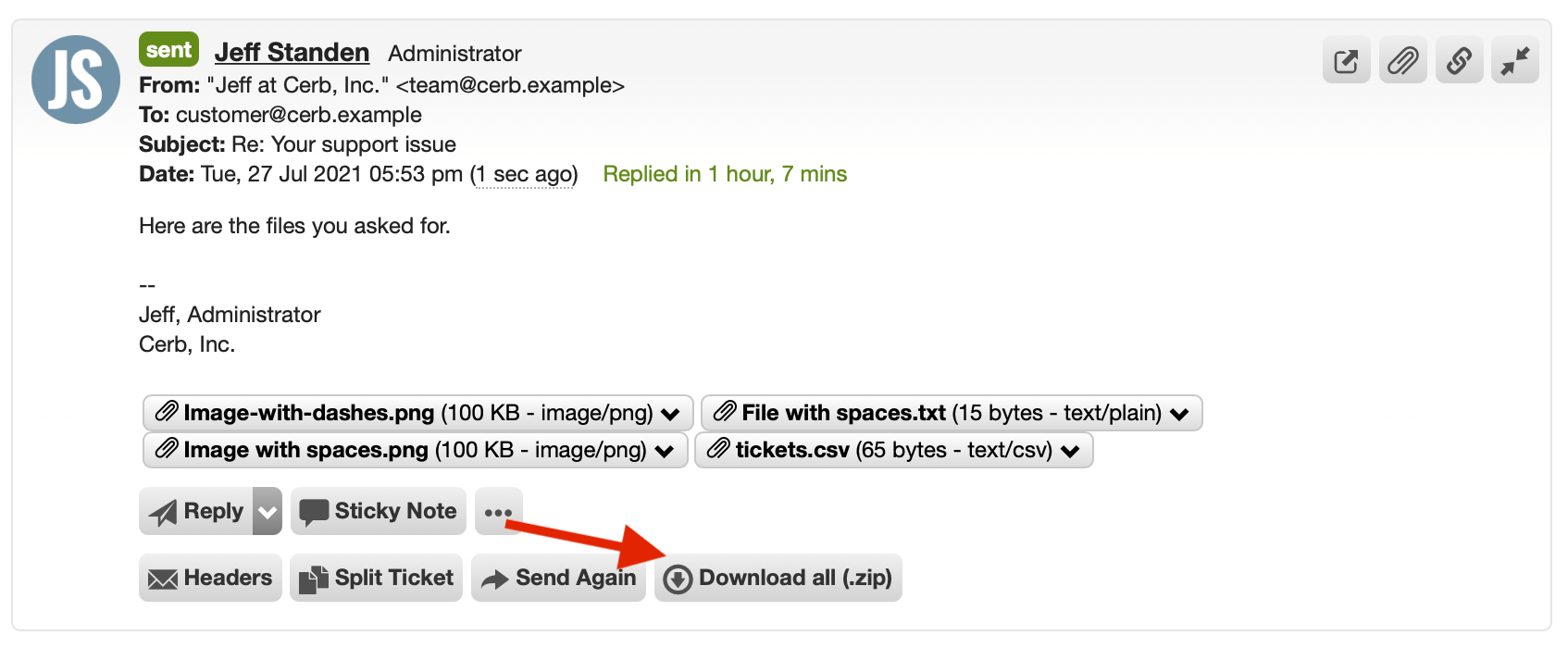Click the '1 sec ago' timestamp
Viewport: 1568px width, 648px height.
coord(524,174)
